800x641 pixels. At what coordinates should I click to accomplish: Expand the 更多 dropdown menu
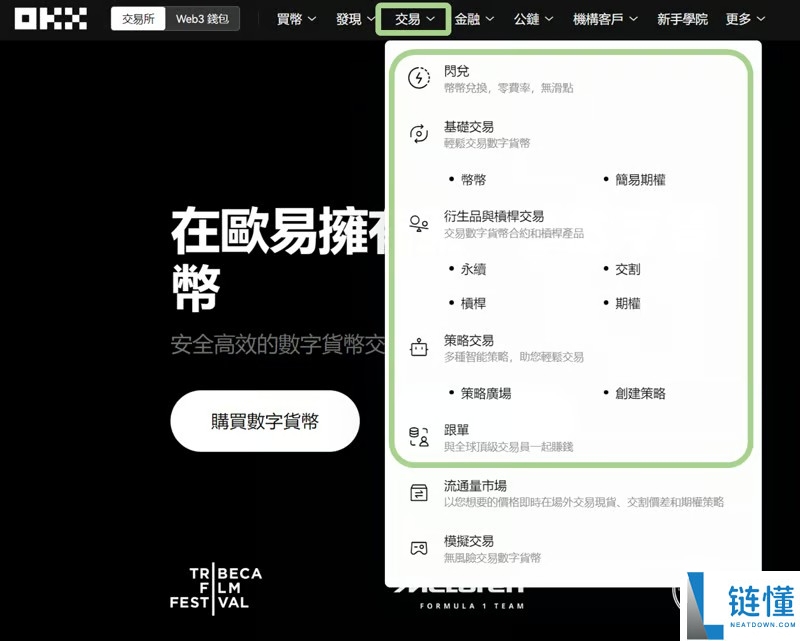tap(745, 19)
